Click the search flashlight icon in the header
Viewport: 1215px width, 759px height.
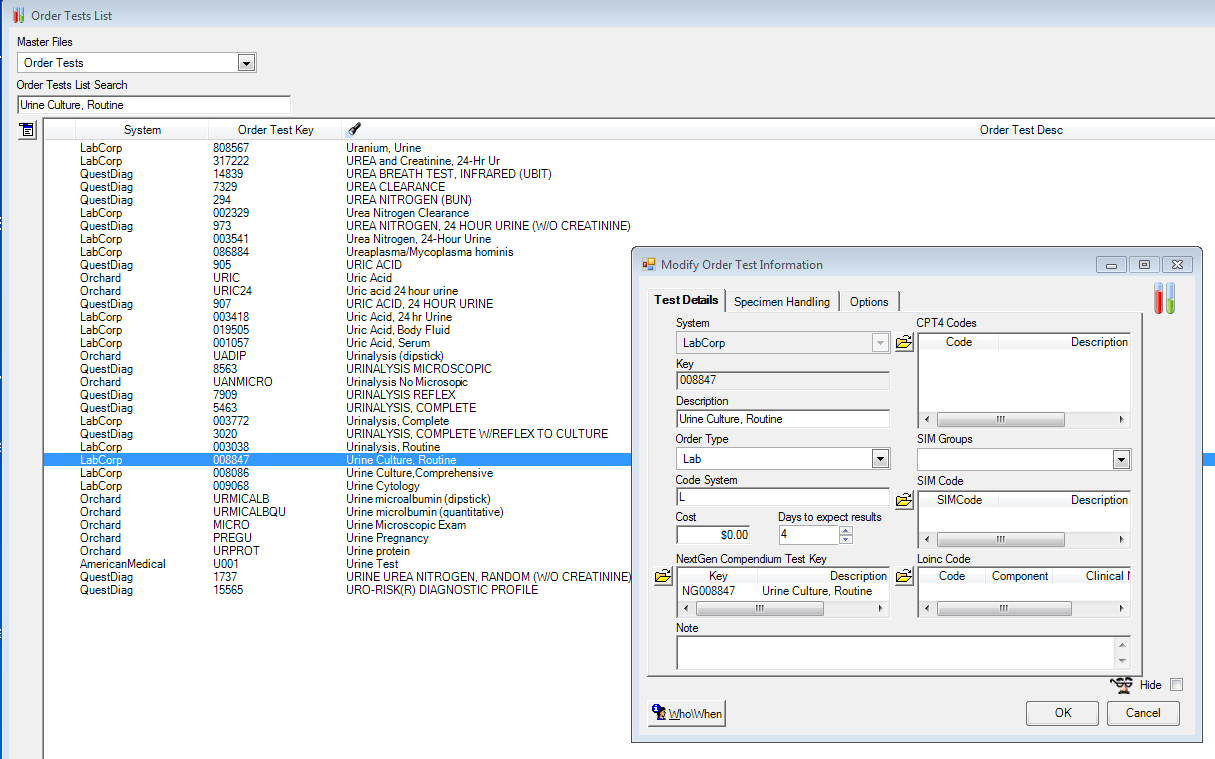point(354,129)
